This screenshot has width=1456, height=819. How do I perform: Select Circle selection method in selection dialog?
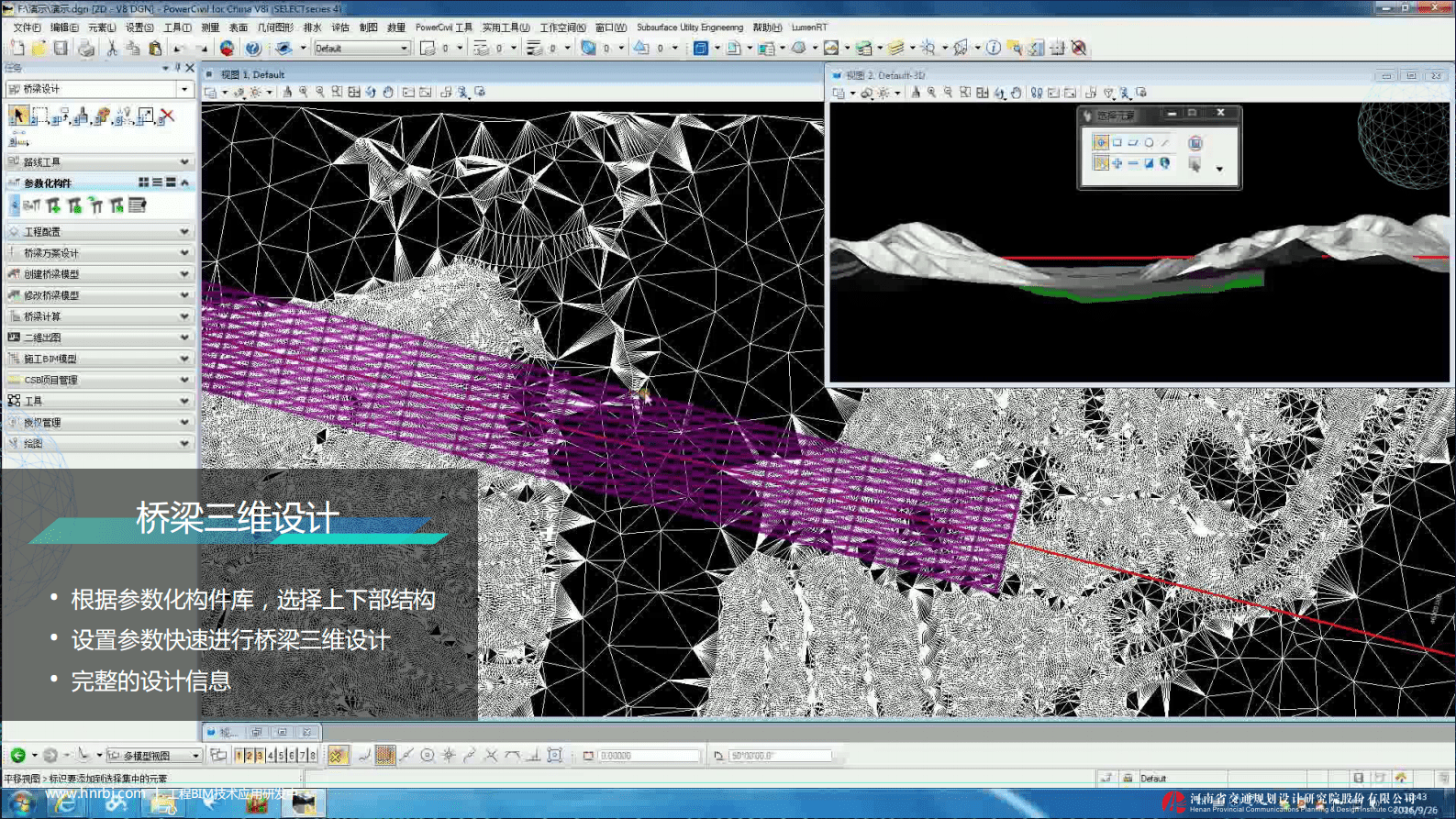1149,142
